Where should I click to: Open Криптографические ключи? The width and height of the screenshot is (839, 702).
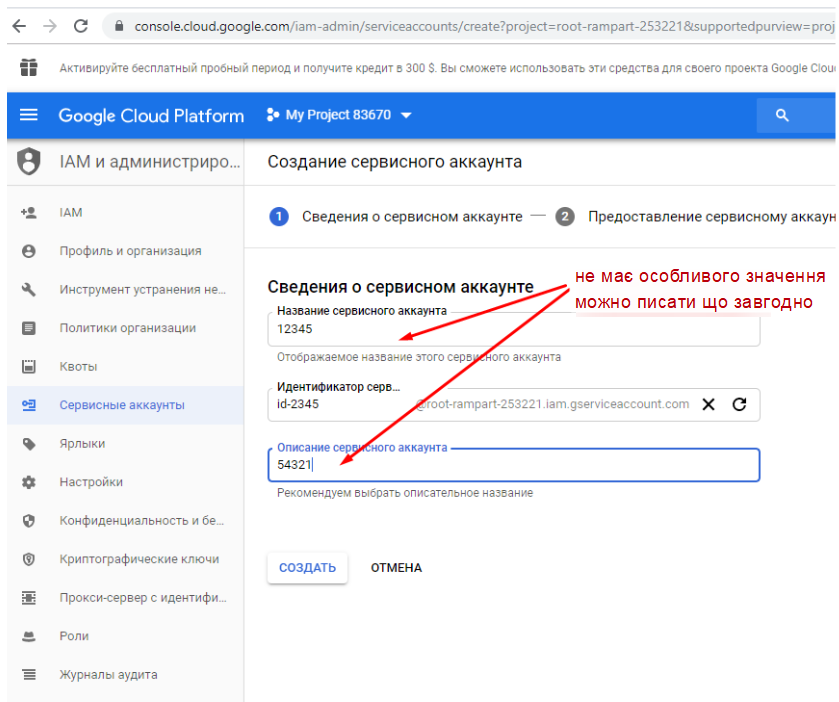125,559
